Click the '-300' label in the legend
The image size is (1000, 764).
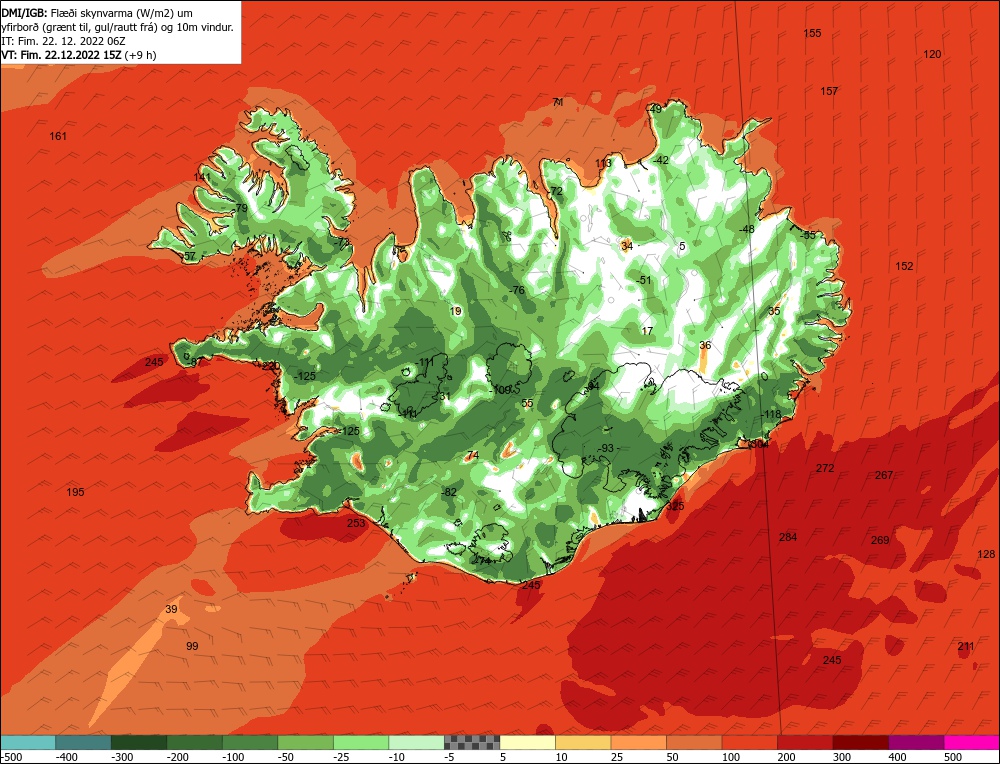coord(122,757)
